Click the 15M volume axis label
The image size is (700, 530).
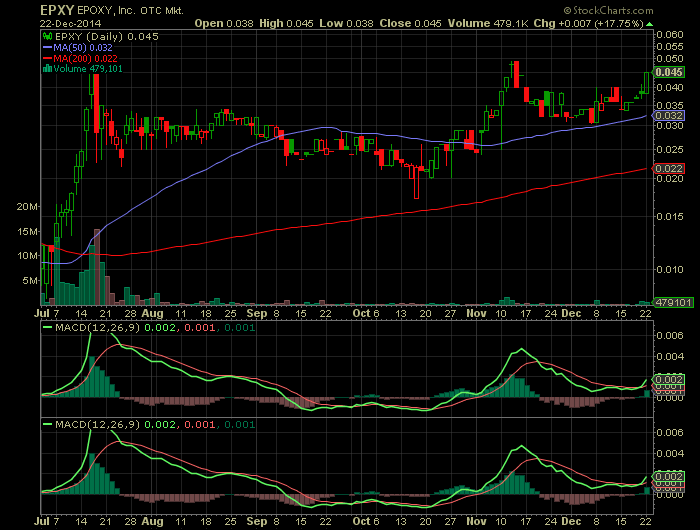pyautogui.click(x=27, y=231)
